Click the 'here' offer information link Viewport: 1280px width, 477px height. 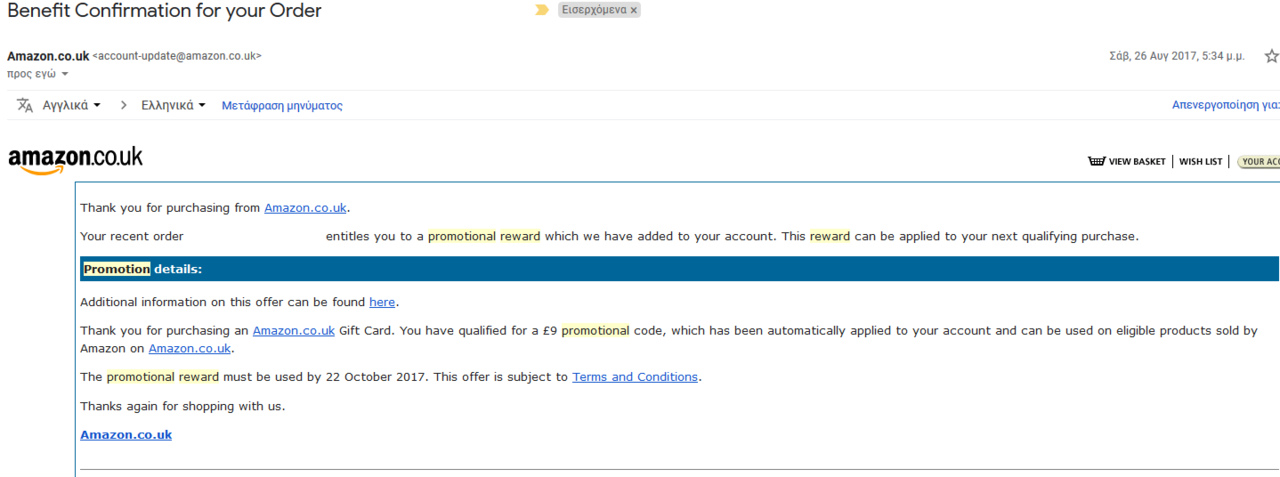point(382,302)
